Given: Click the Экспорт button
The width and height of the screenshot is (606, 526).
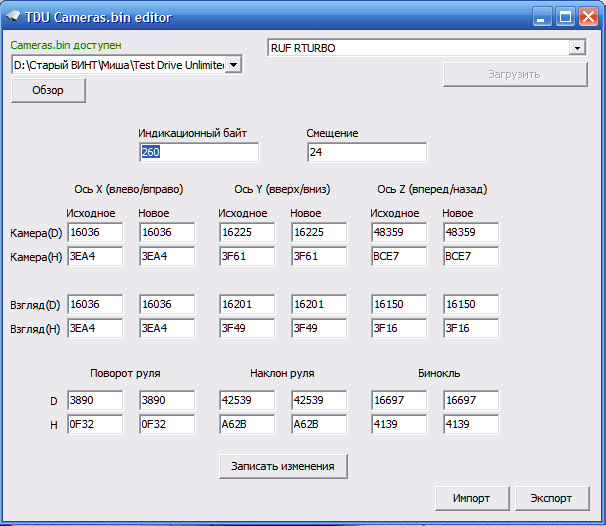Looking at the screenshot, I should click(x=551, y=498).
